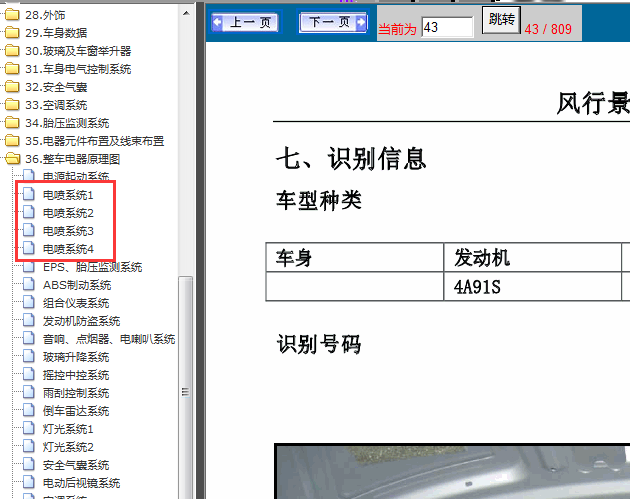Click open-folder icon beside 36.整车电器原理图

point(12,159)
